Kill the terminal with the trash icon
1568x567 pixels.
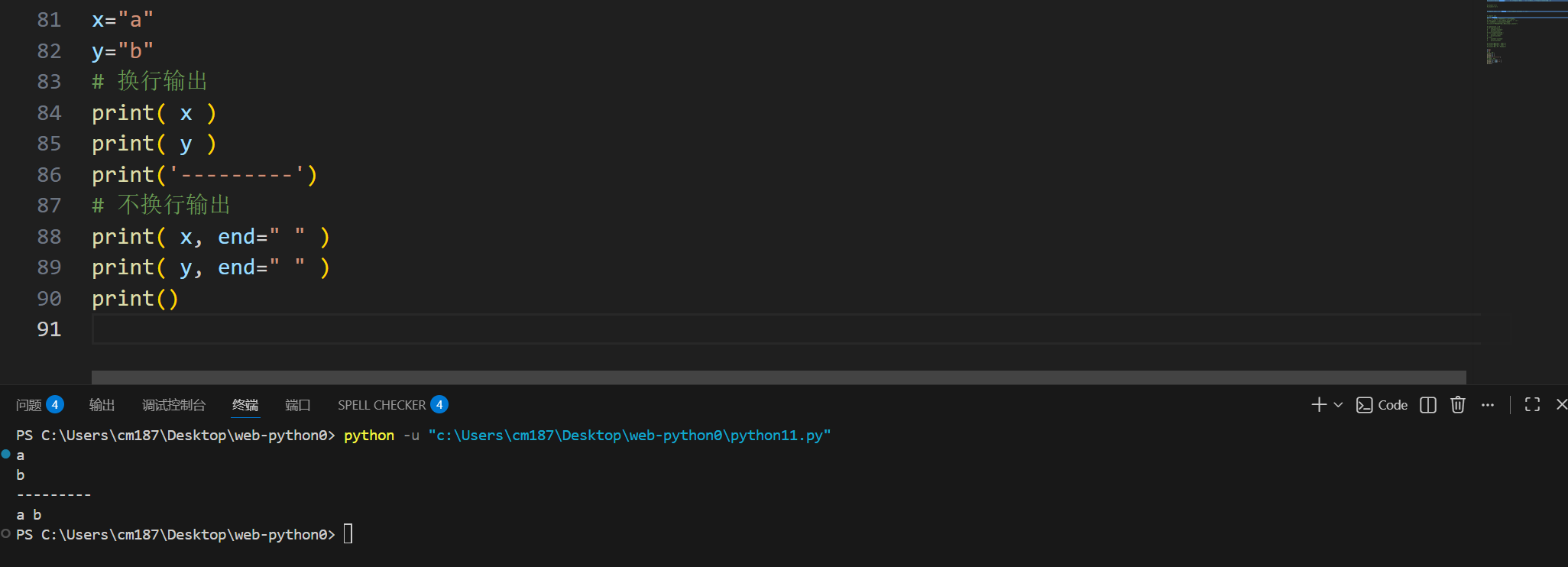click(1457, 405)
